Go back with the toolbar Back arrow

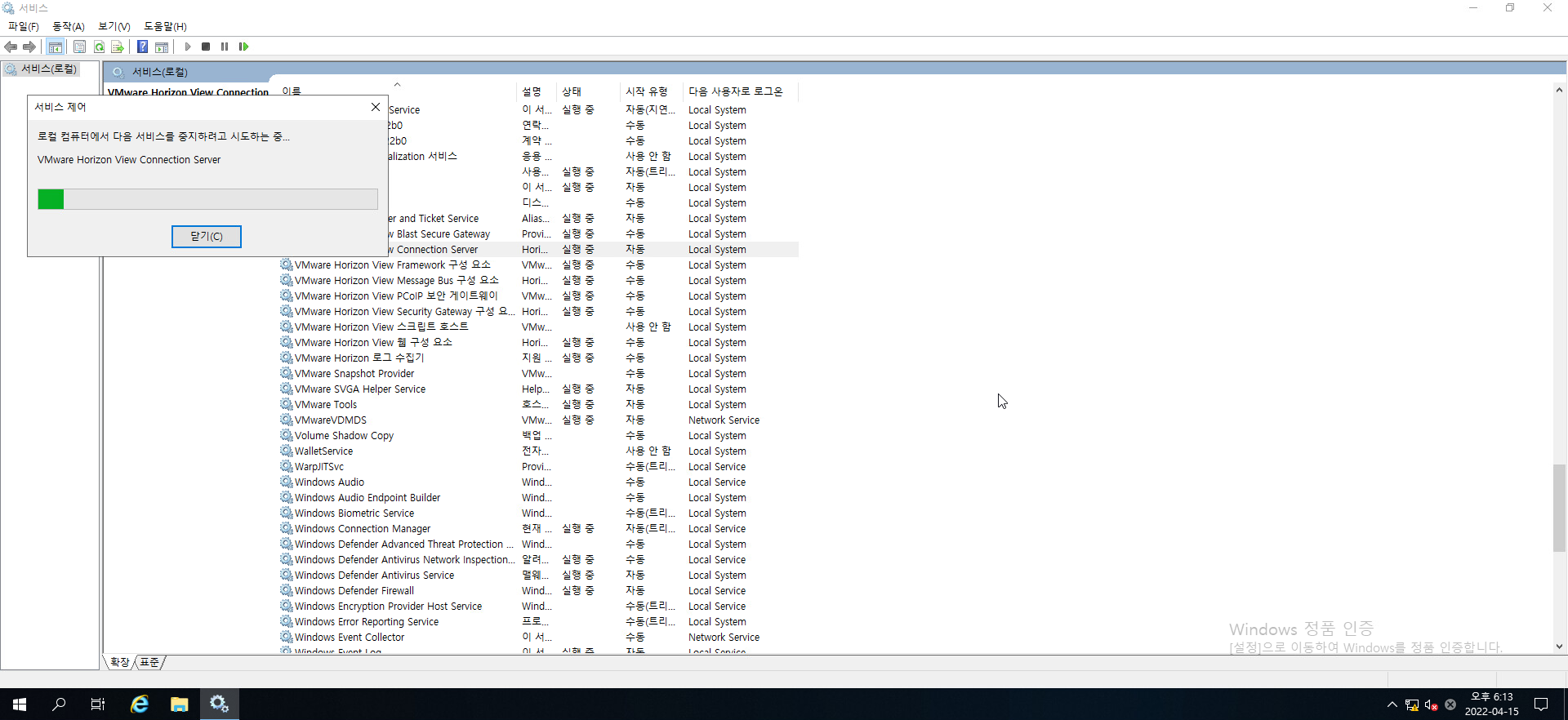coord(11,47)
